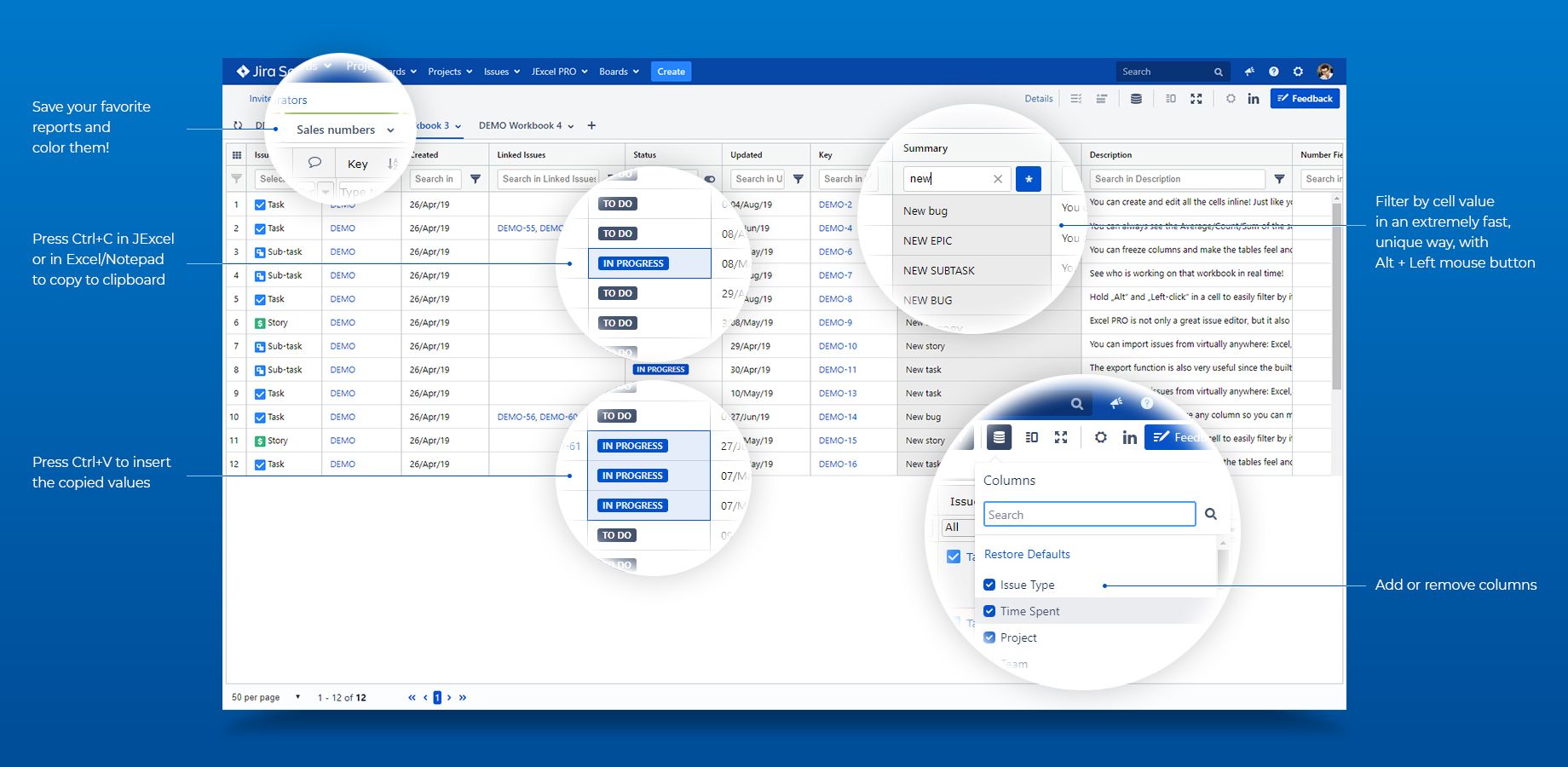Uncheck the Time Spent column checkbox

[989, 611]
